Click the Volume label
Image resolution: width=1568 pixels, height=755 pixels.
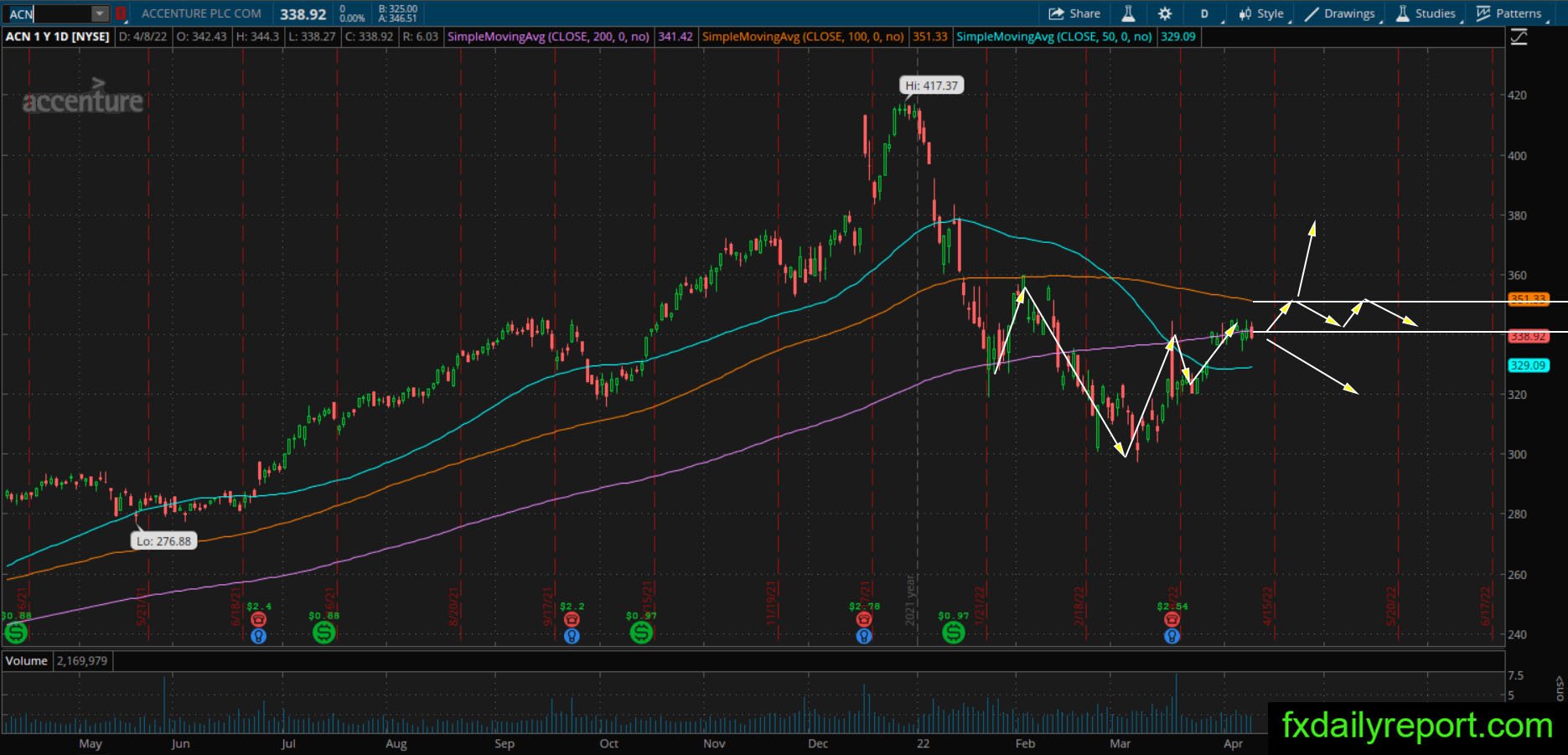[27, 660]
